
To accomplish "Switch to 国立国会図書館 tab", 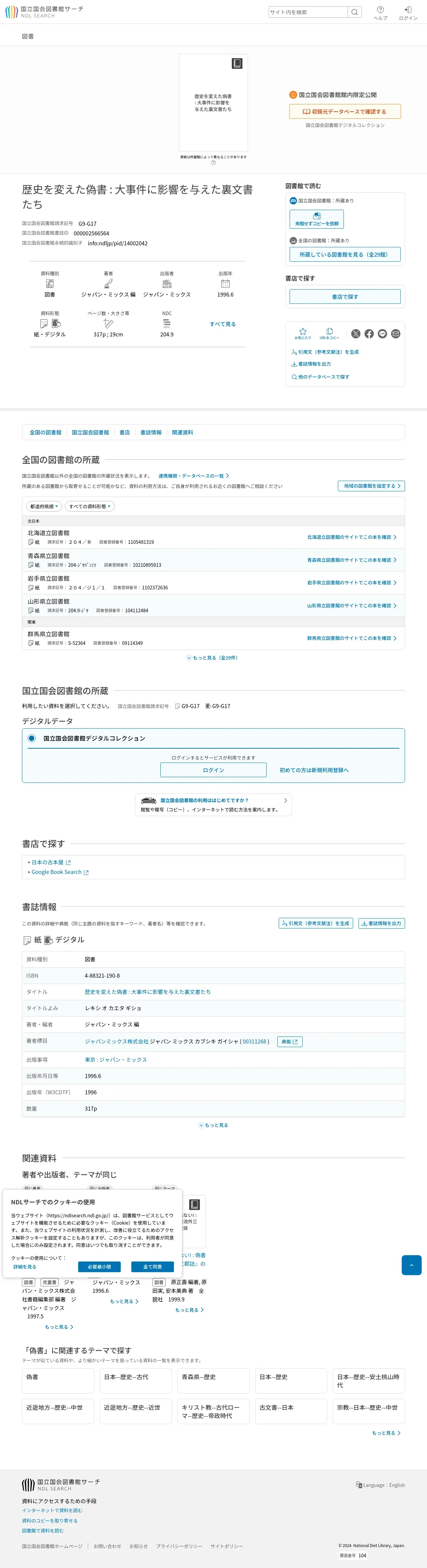I will [90, 432].
